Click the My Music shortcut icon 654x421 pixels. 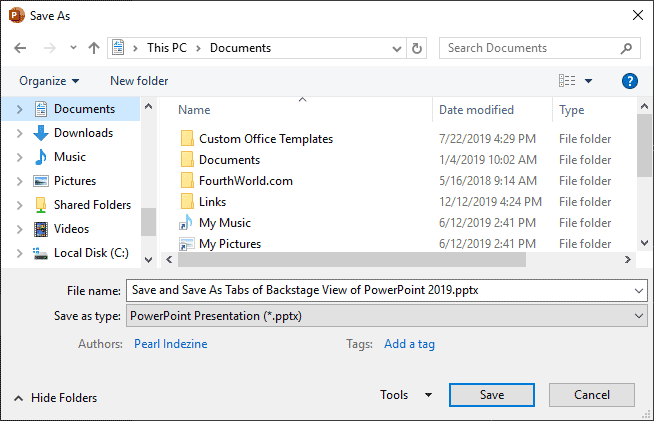click(186, 222)
